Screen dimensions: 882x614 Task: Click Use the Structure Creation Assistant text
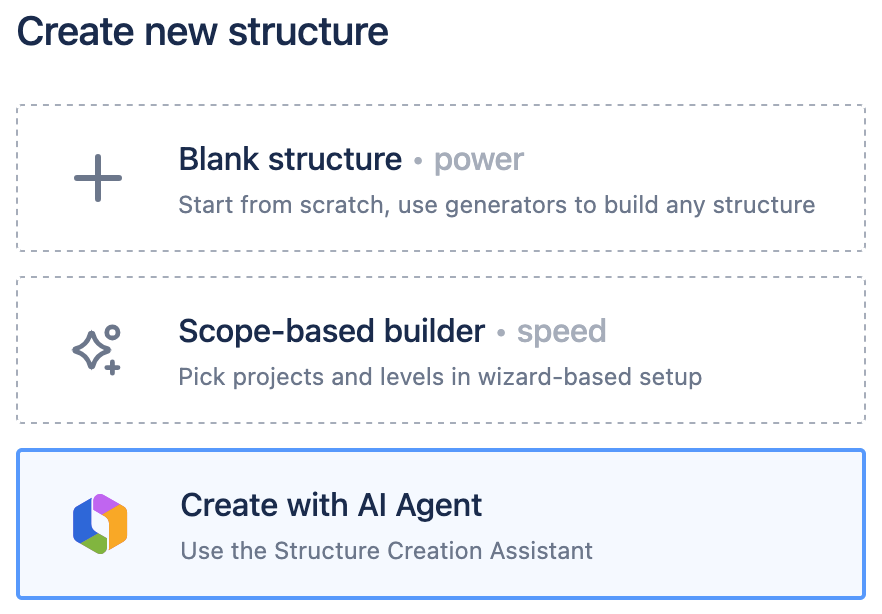[387, 551]
